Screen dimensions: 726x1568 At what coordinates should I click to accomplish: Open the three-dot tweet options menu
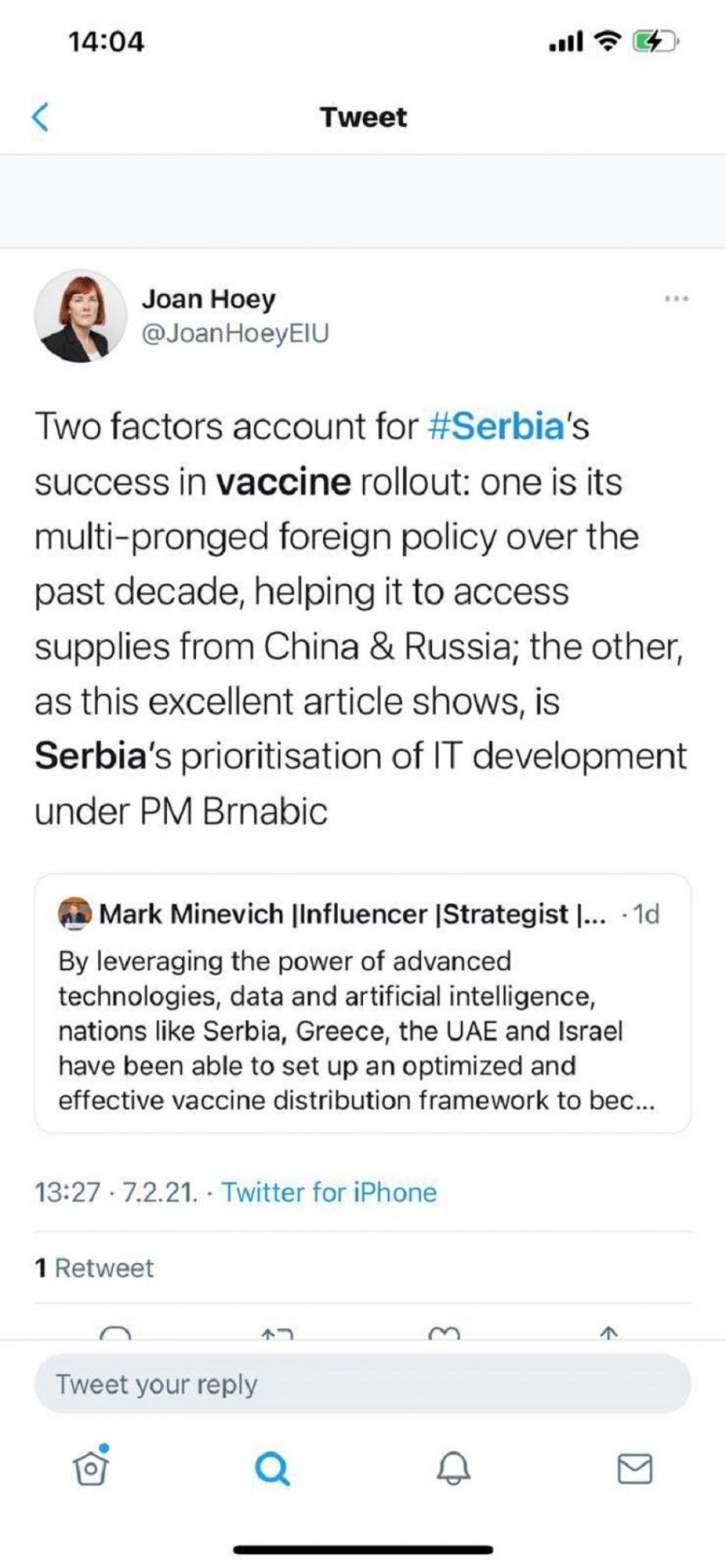(676, 299)
